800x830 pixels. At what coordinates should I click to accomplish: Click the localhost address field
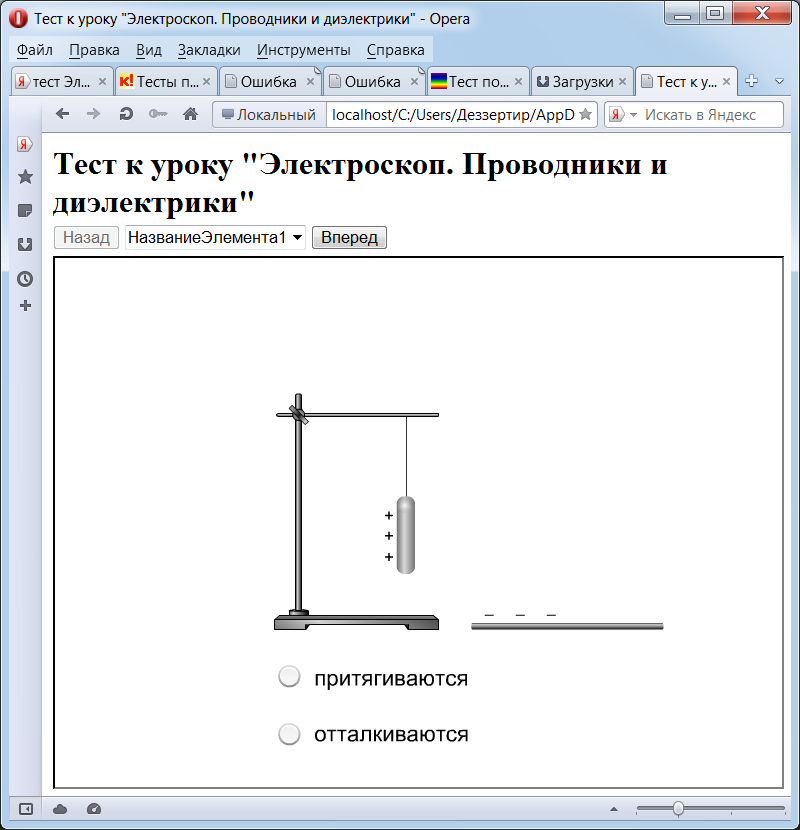pyautogui.click(x=453, y=114)
